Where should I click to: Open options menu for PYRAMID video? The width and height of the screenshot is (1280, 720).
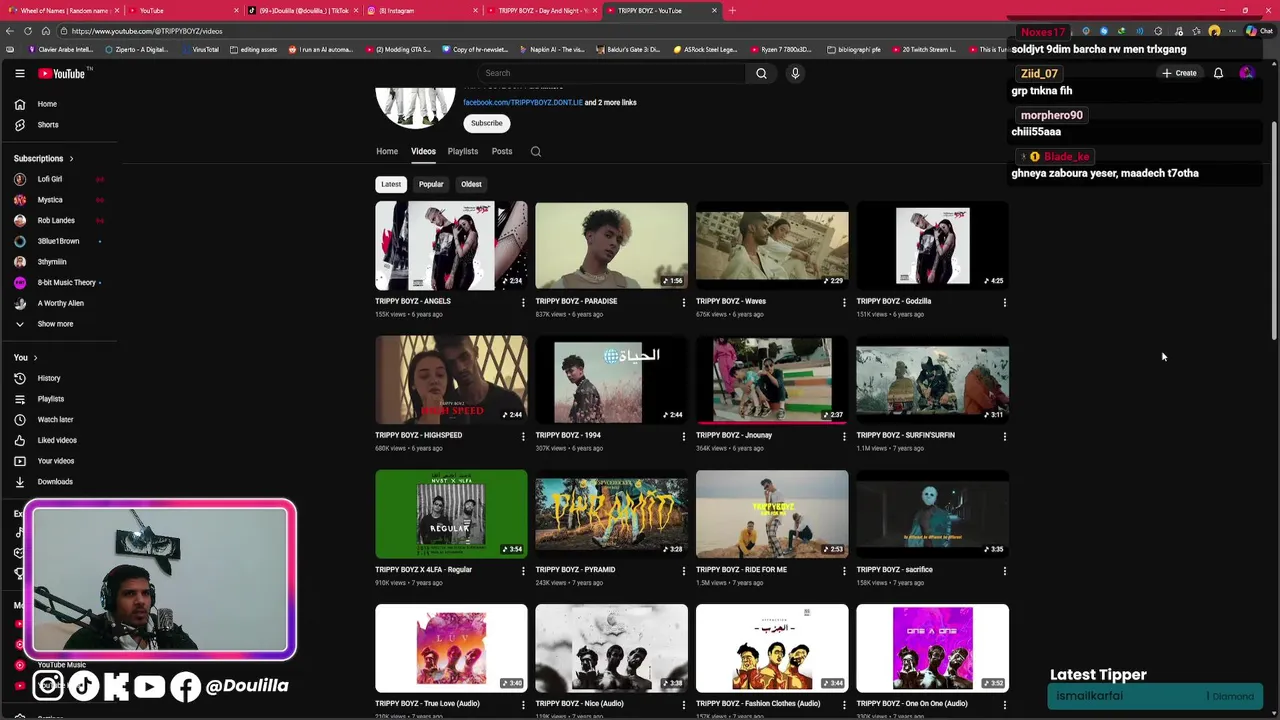[684, 570]
